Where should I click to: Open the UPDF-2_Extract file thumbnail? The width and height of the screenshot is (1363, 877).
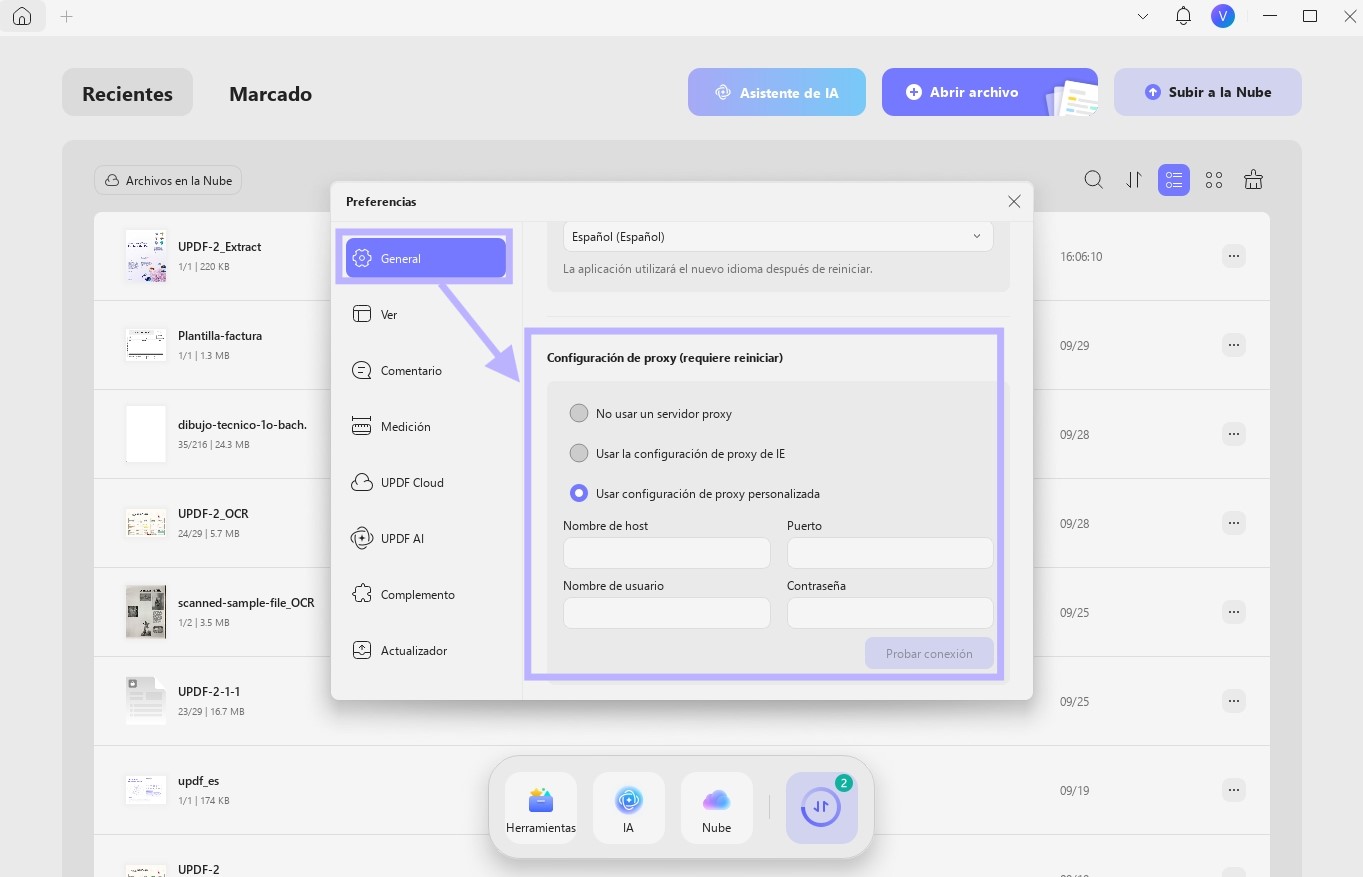coord(146,256)
